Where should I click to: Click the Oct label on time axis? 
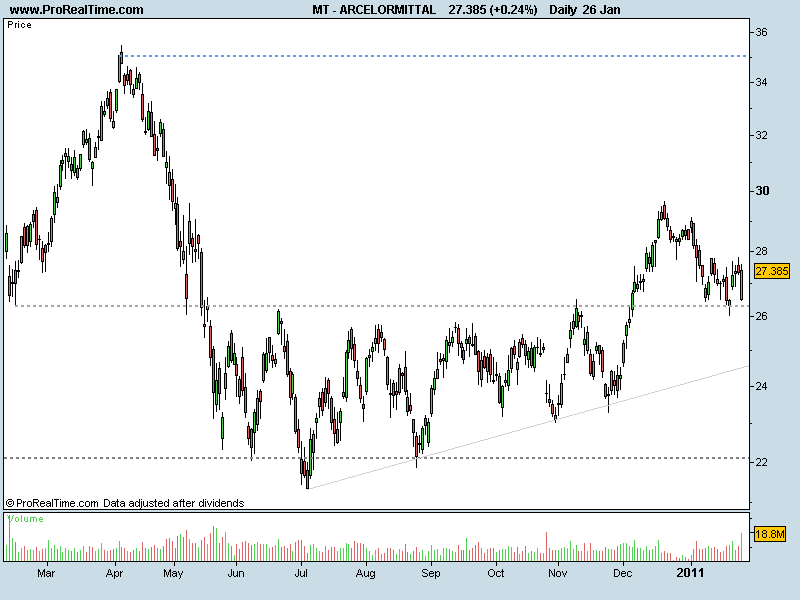point(495,573)
